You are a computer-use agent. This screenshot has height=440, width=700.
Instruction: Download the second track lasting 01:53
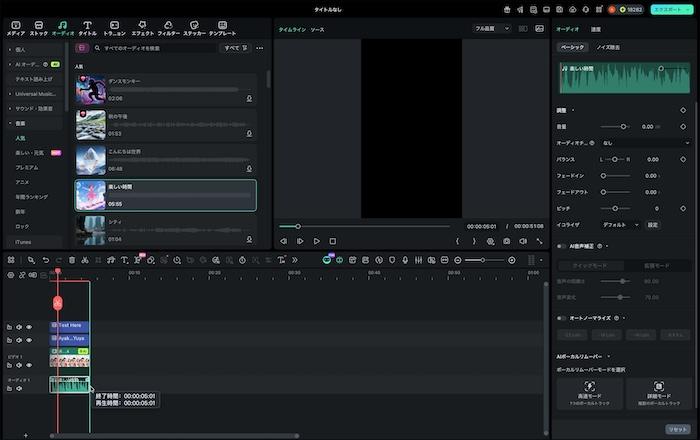249,133
